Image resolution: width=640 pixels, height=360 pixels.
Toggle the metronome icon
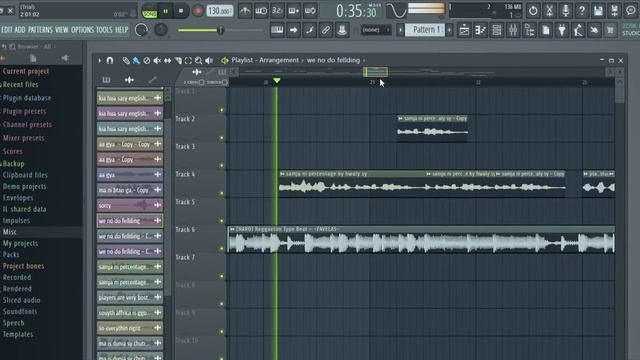click(x=245, y=11)
